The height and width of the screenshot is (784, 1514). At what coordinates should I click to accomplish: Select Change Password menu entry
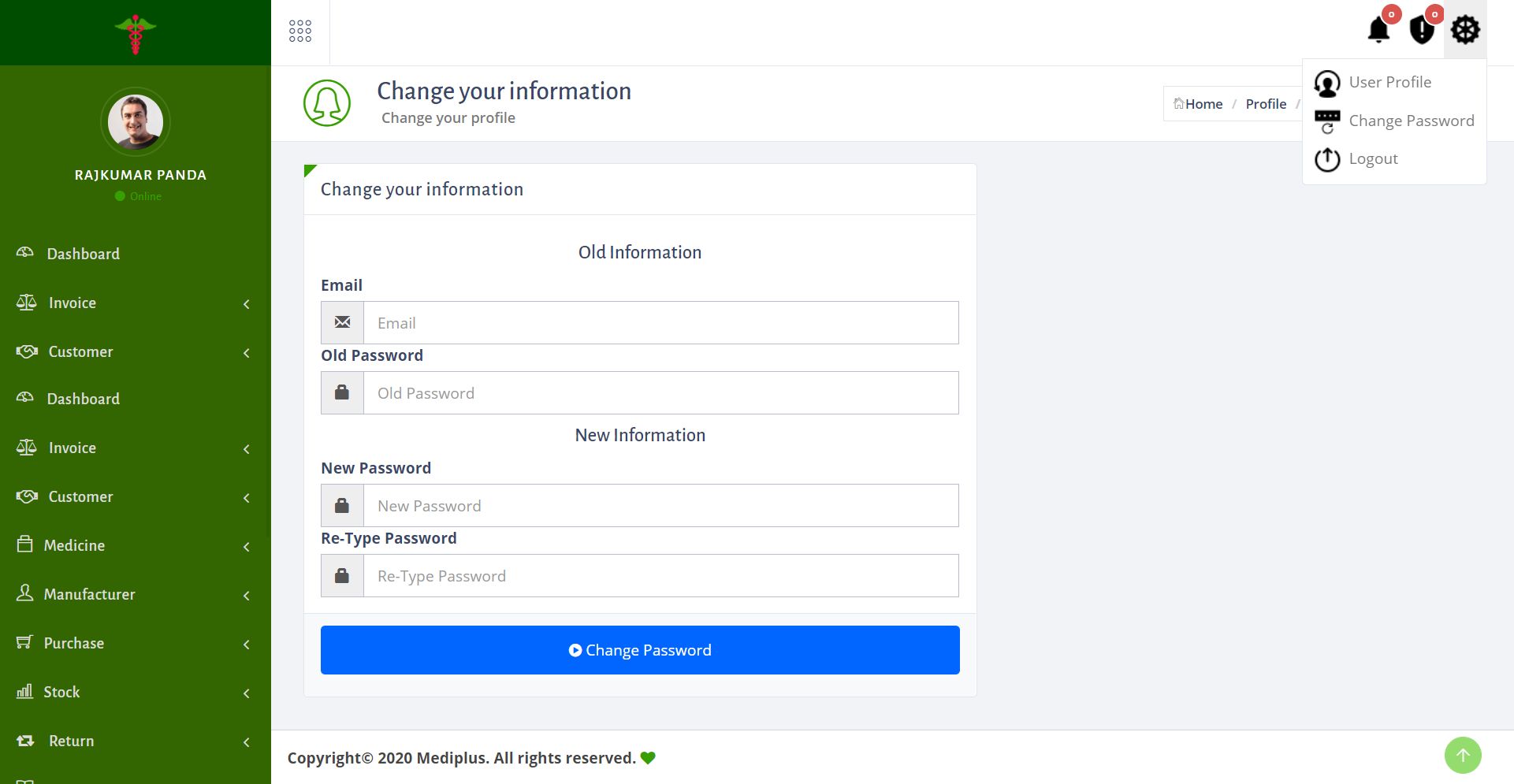(x=1411, y=121)
